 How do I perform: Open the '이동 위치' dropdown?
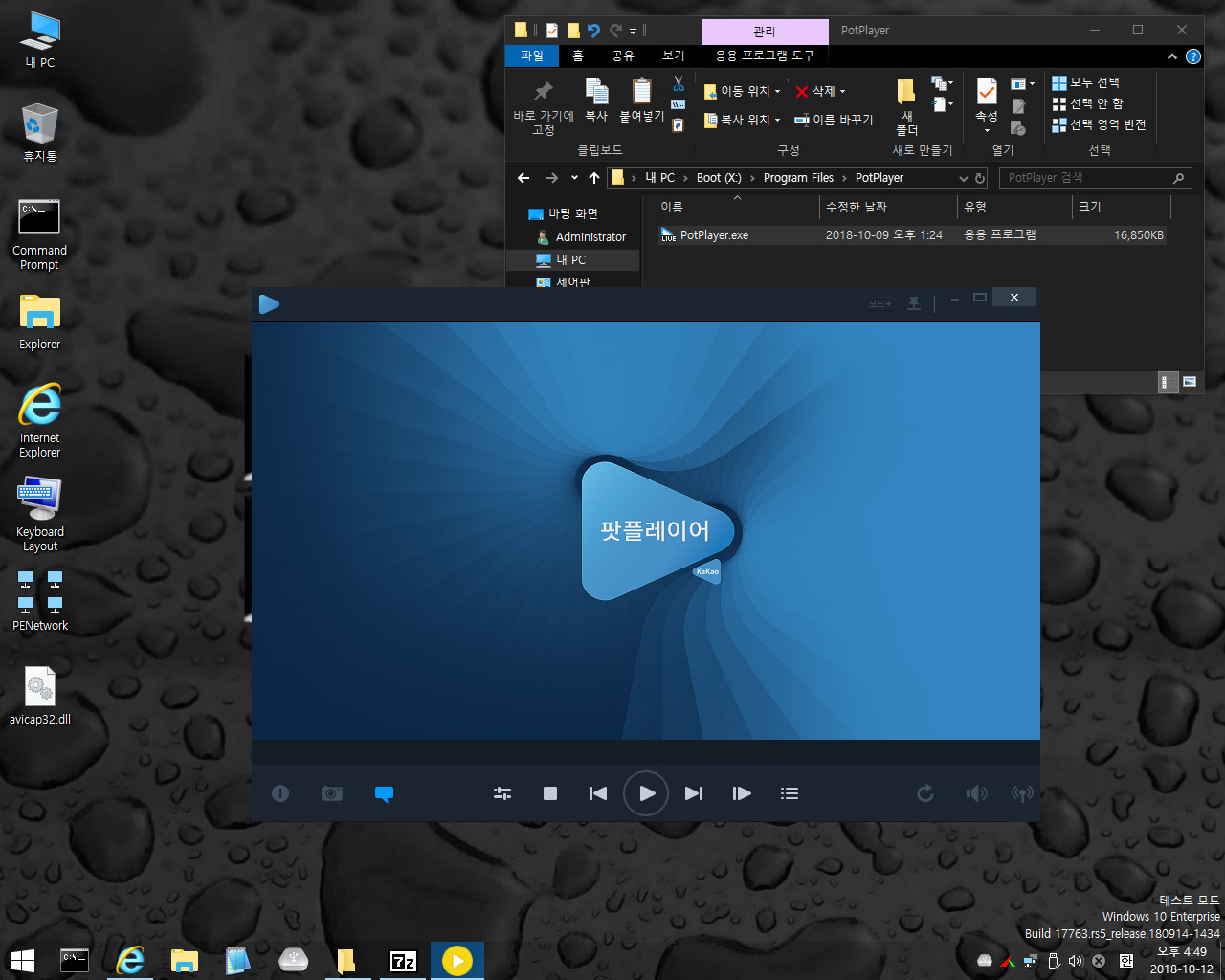point(743,91)
